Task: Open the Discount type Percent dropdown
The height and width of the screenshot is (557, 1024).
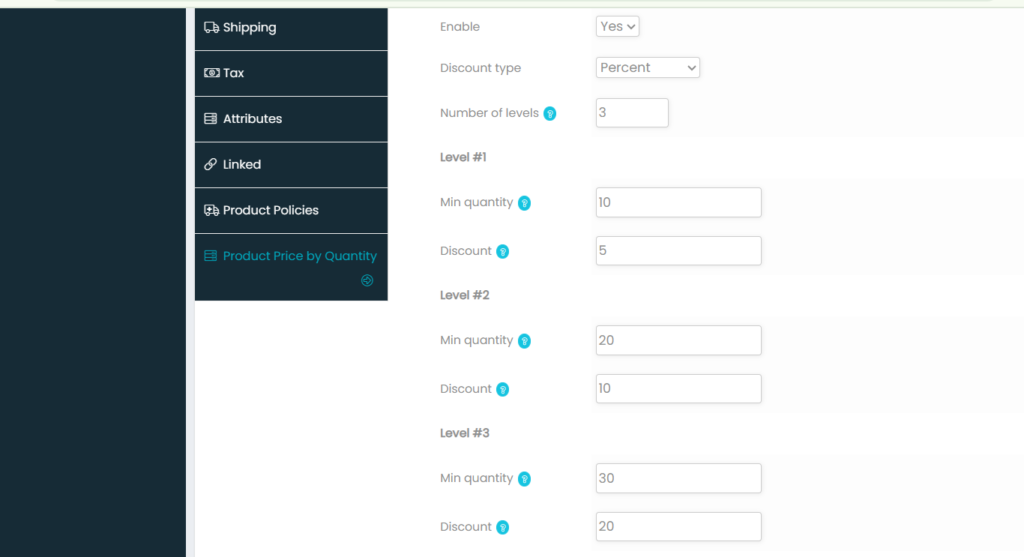Action: click(x=647, y=68)
